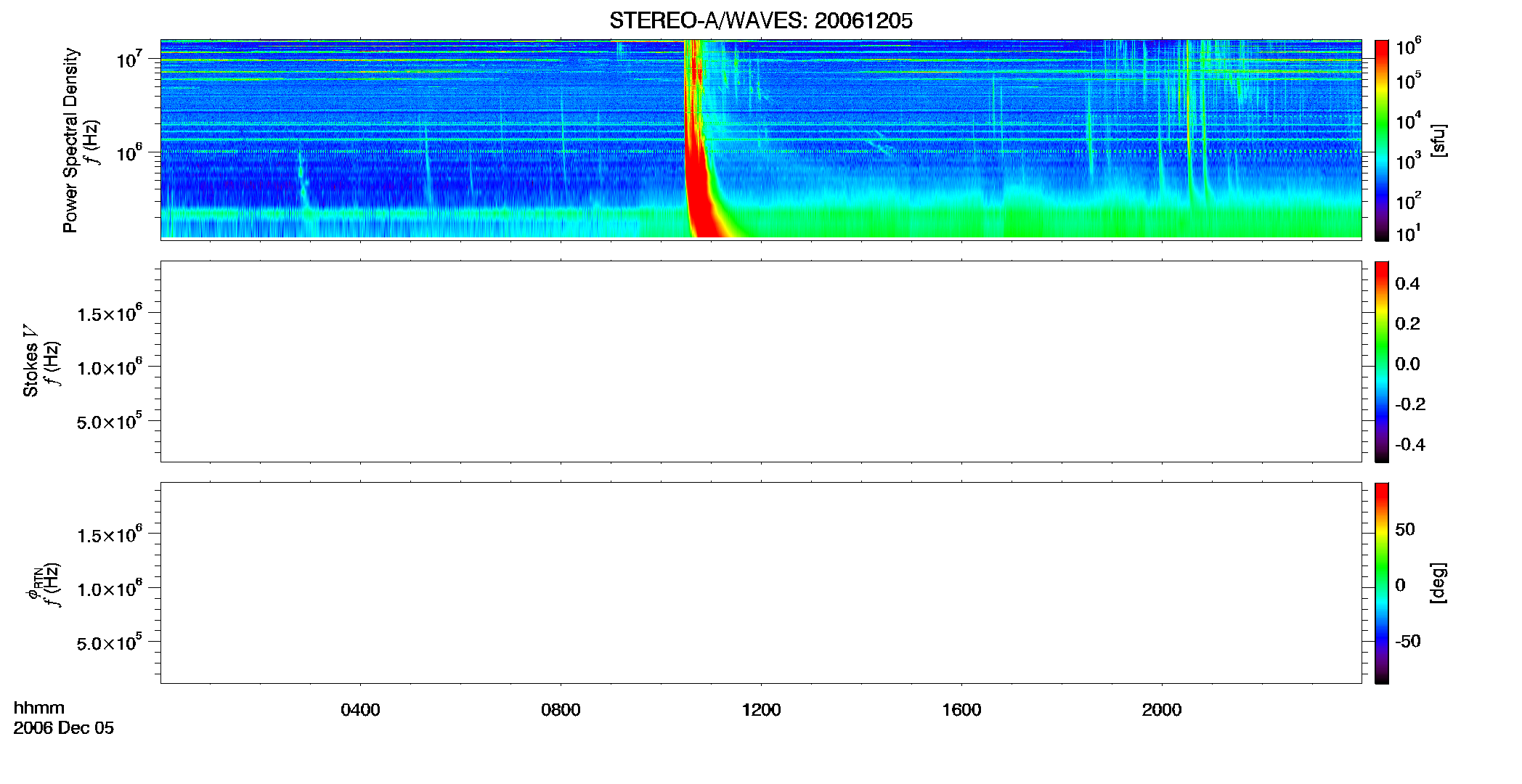Select the top panel sfu color bar
The height and width of the screenshot is (784, 1522).
click(x=1381, y=140)
